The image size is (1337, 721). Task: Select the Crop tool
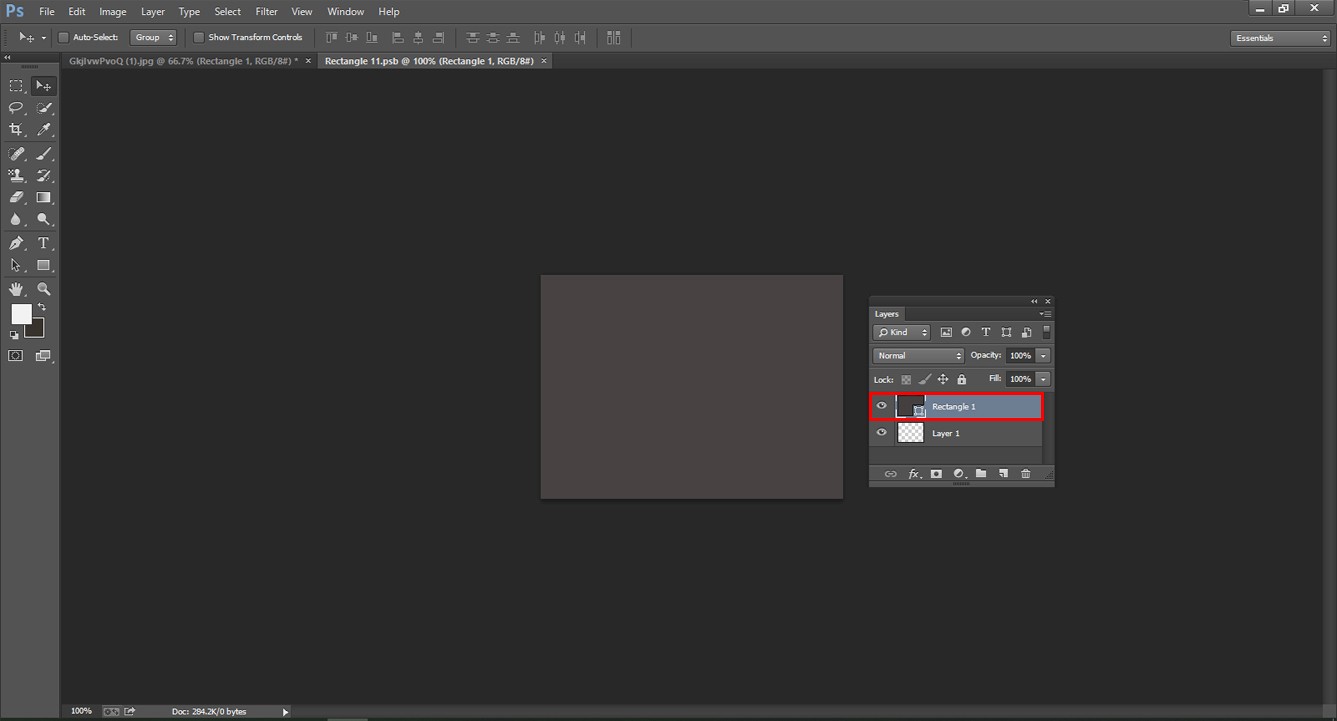click(16, 129)
